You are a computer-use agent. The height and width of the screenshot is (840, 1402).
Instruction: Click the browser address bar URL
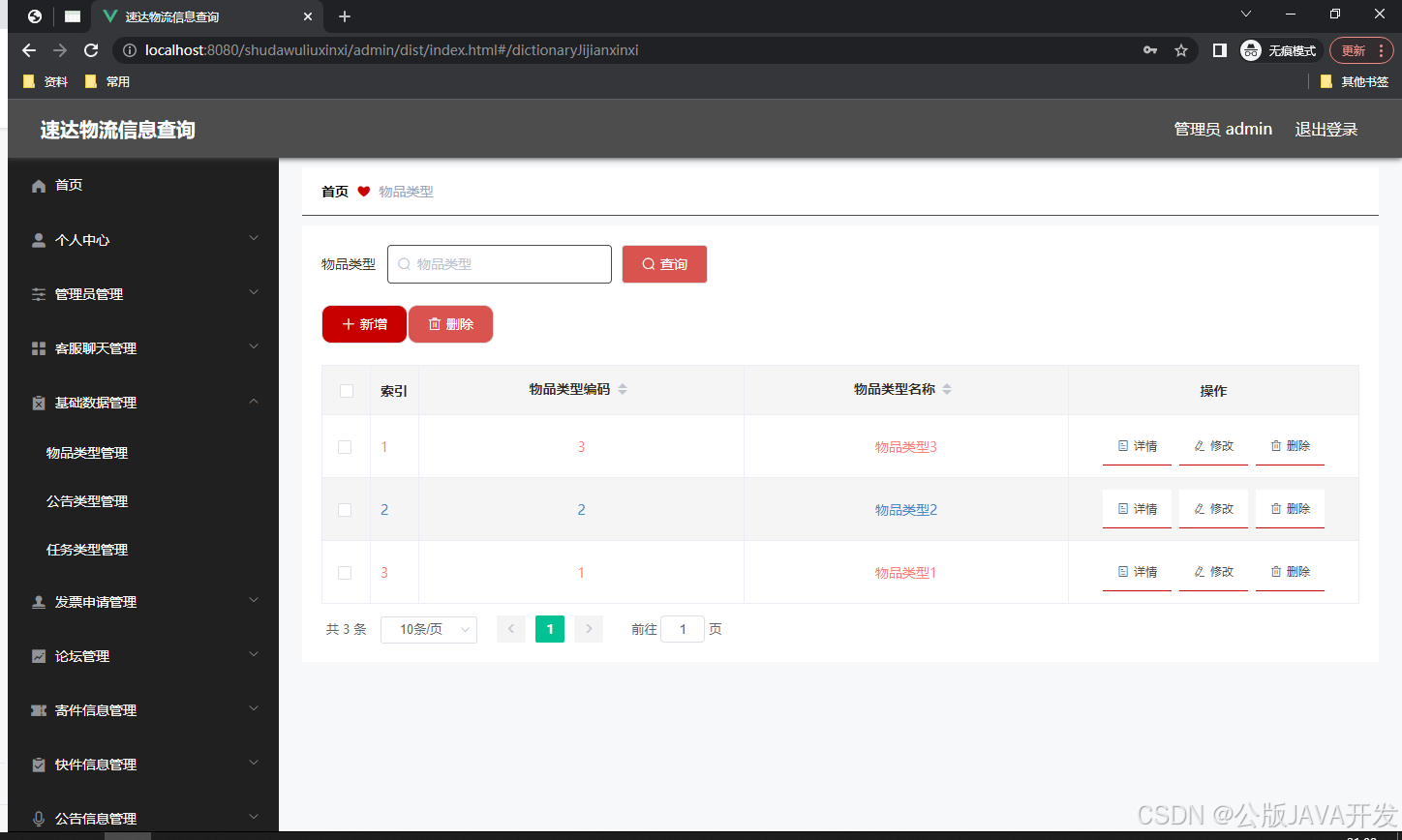pyautogui.click(x=391, y=50)
